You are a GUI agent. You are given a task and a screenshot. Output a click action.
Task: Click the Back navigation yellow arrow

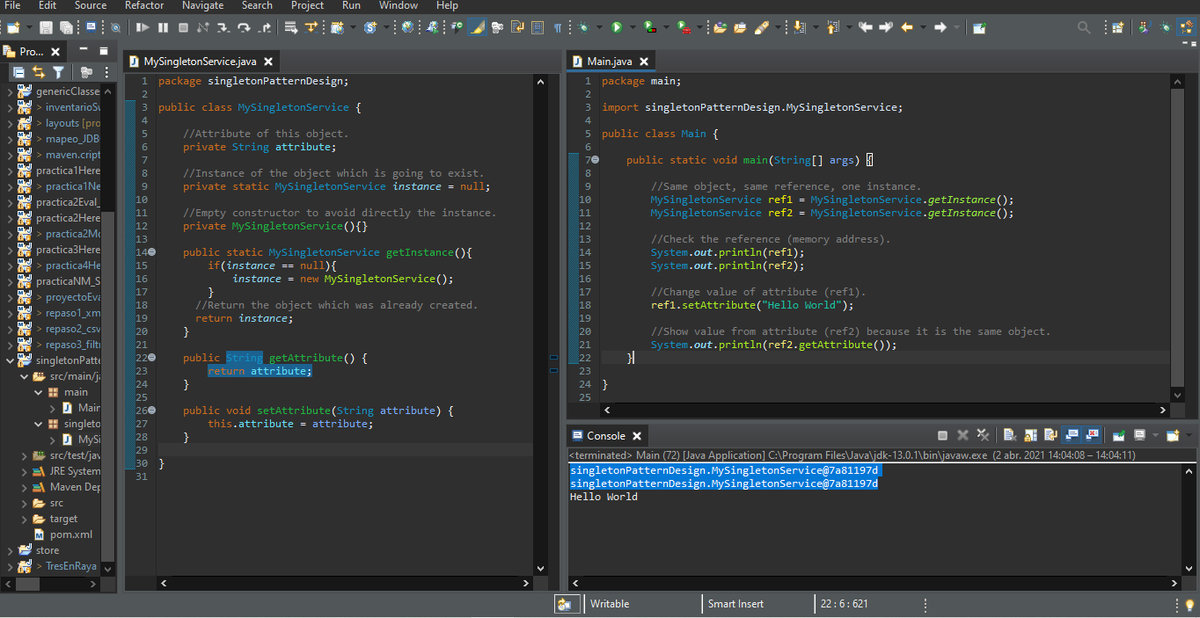tap(907, 27)
